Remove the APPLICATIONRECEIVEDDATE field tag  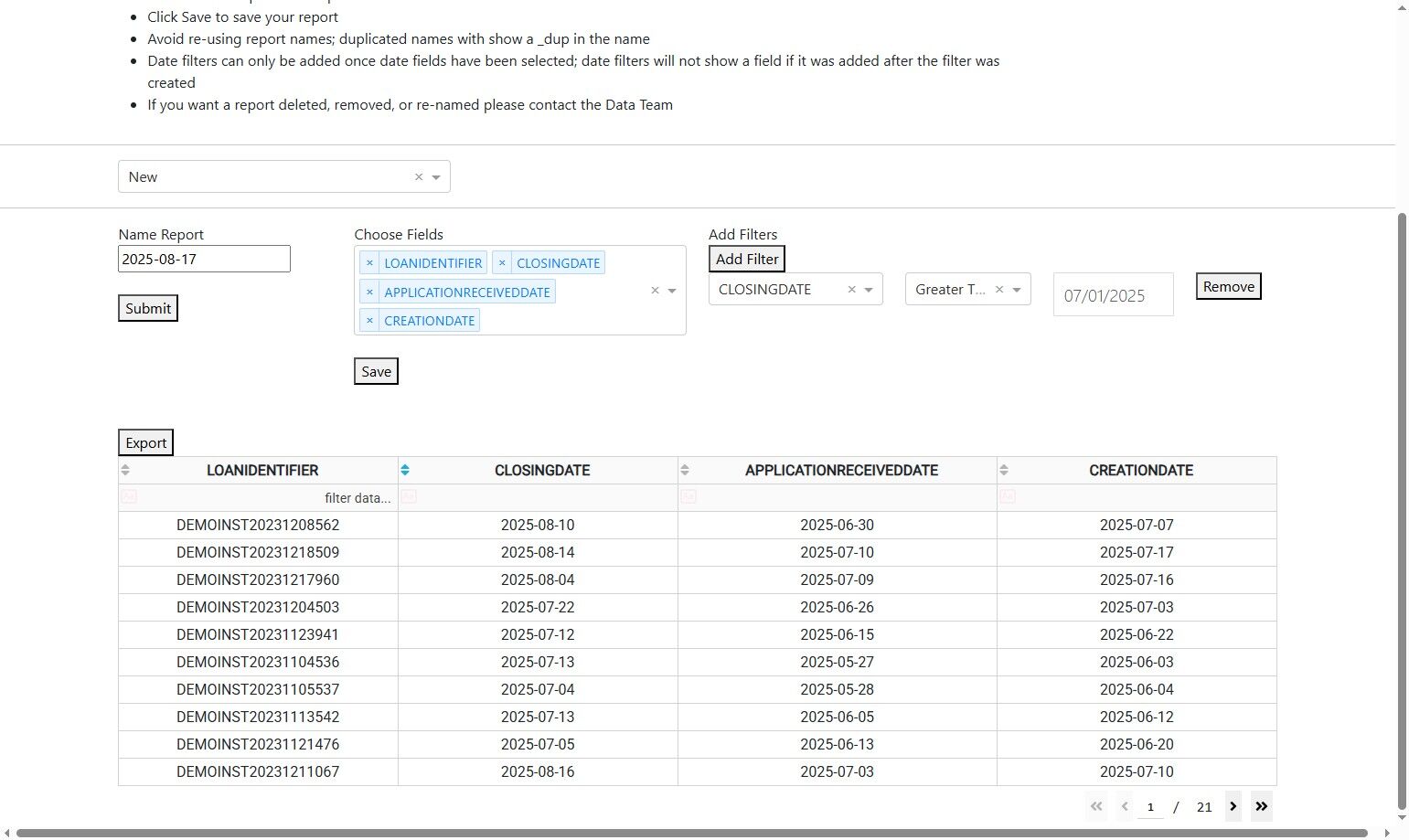pyautogui.click(x=369, y=292)
